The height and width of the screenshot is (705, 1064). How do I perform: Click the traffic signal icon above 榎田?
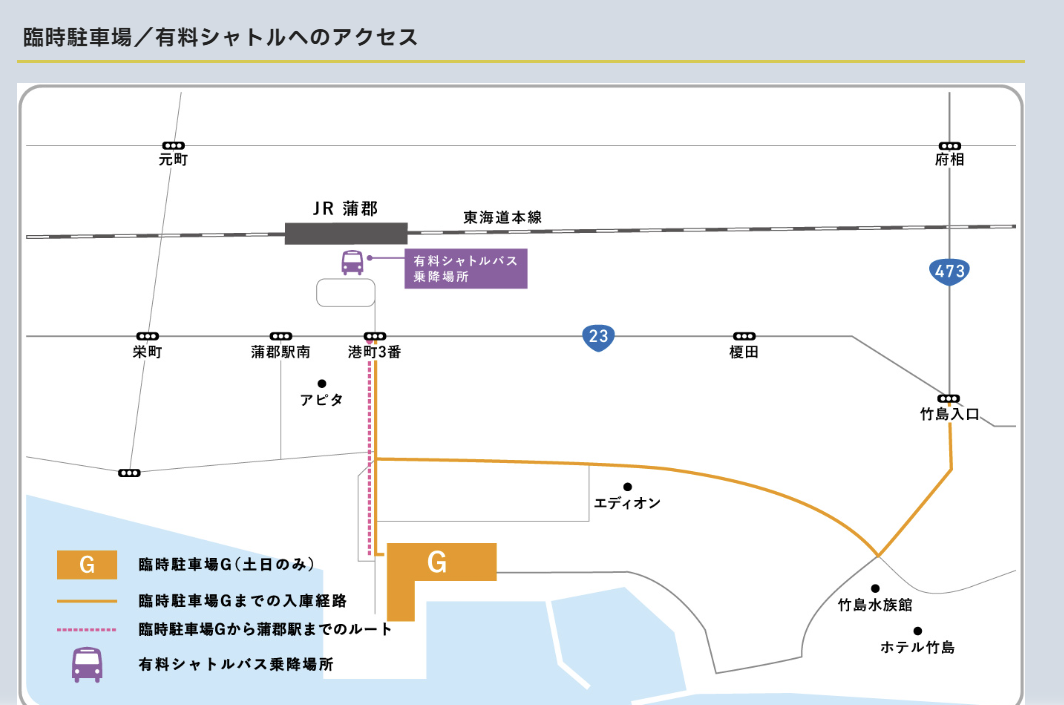744,337
